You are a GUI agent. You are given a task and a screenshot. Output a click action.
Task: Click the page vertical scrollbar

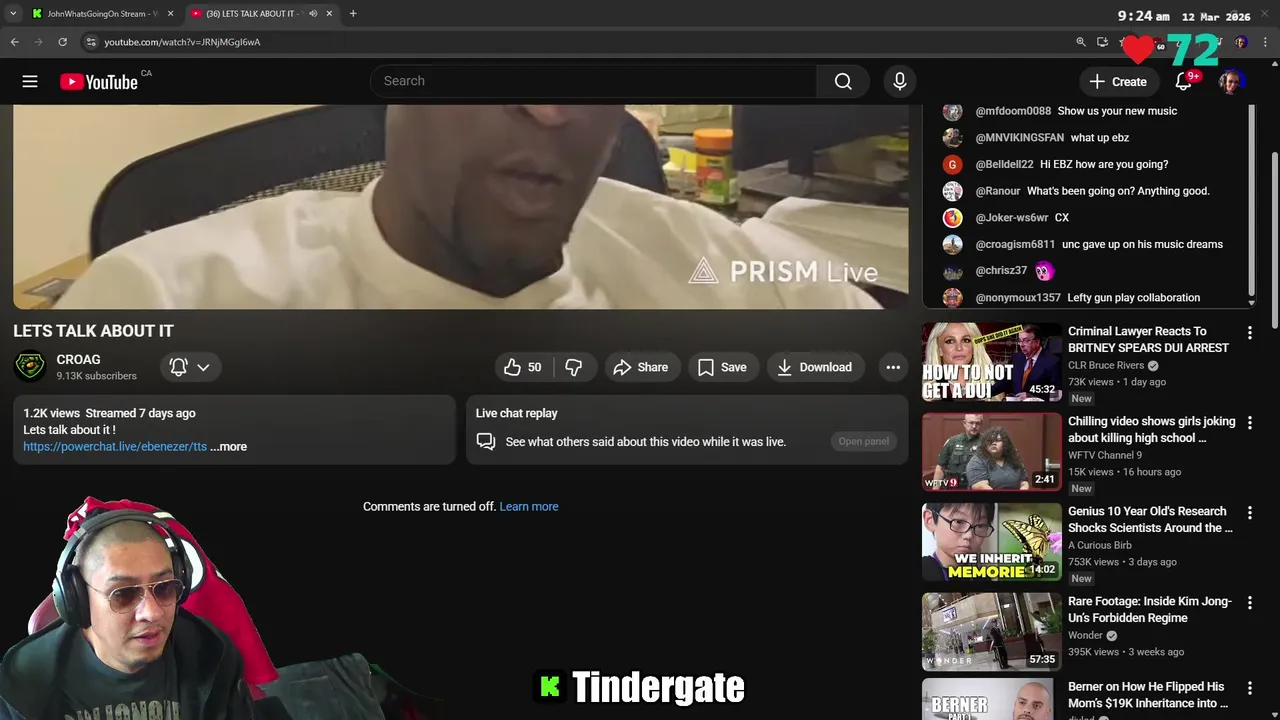tap(1274, 240)
